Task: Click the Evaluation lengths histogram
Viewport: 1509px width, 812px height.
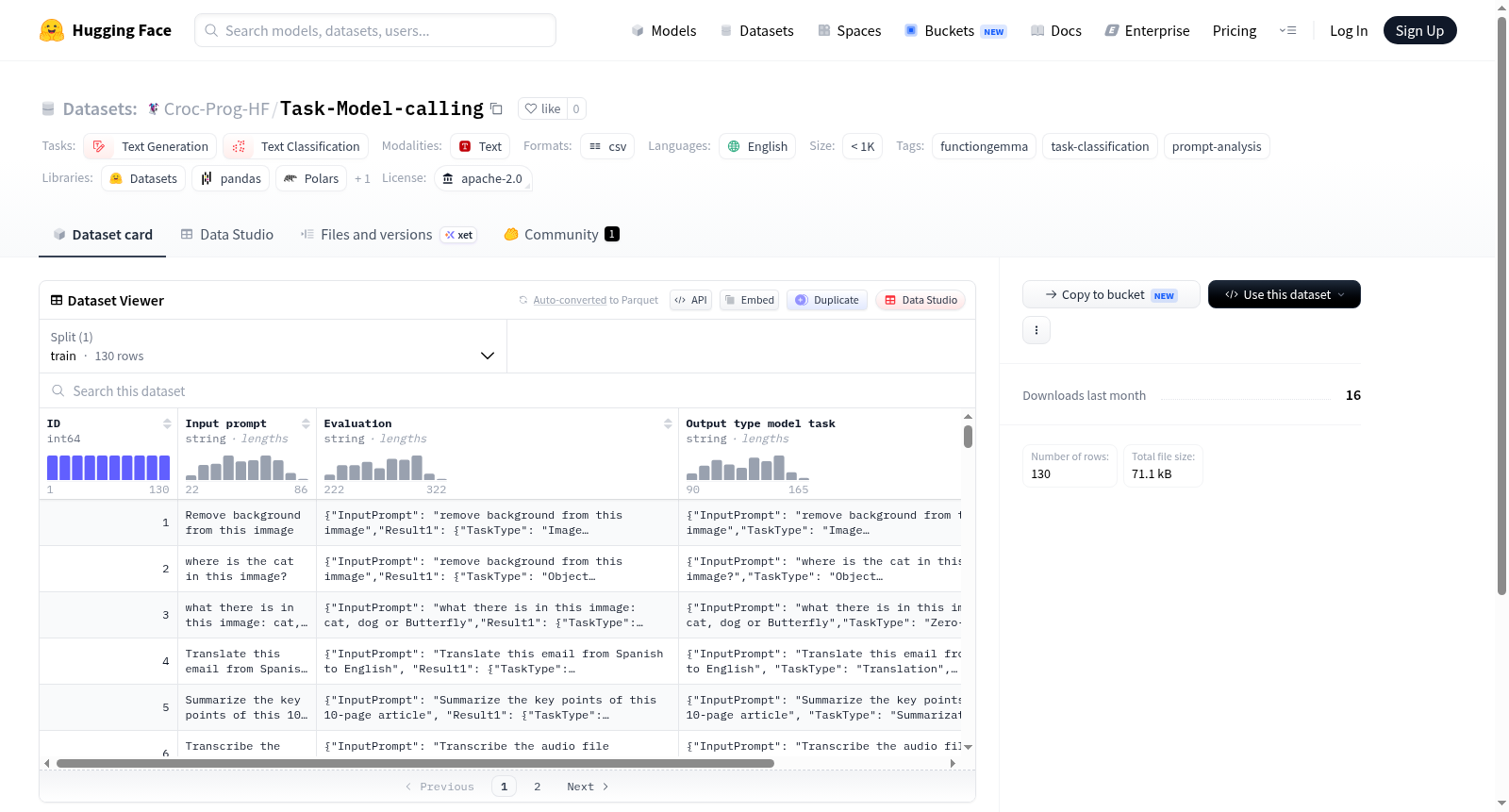Action: (x=386, y=468)
